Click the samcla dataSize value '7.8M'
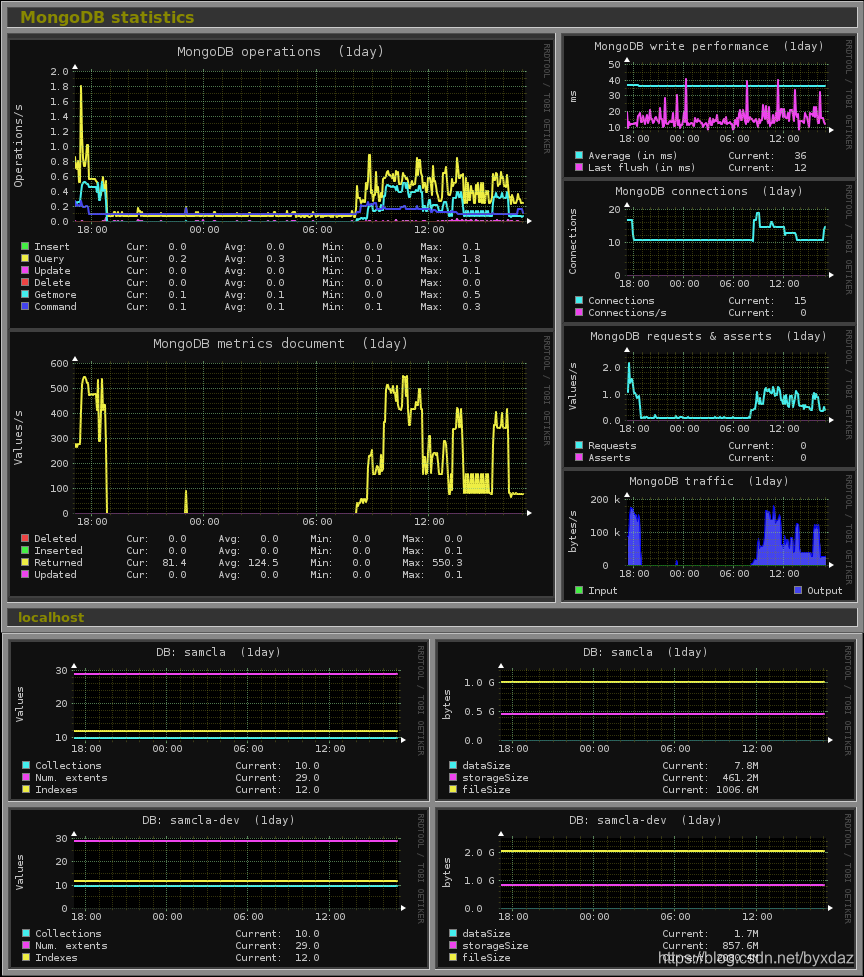Image resolution: width=864 pixels, height=977 pixels. (746, 766)
